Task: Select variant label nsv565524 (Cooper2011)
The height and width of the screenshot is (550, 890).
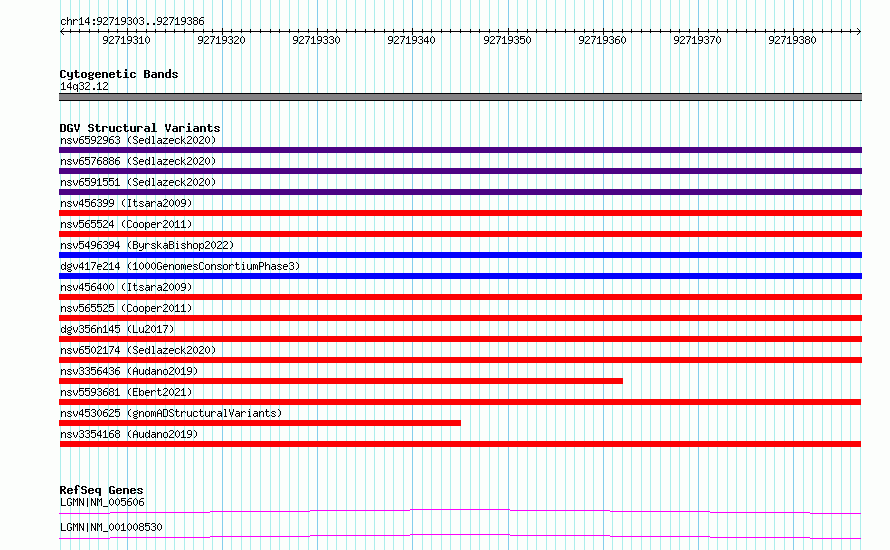Action: (126, 224)
